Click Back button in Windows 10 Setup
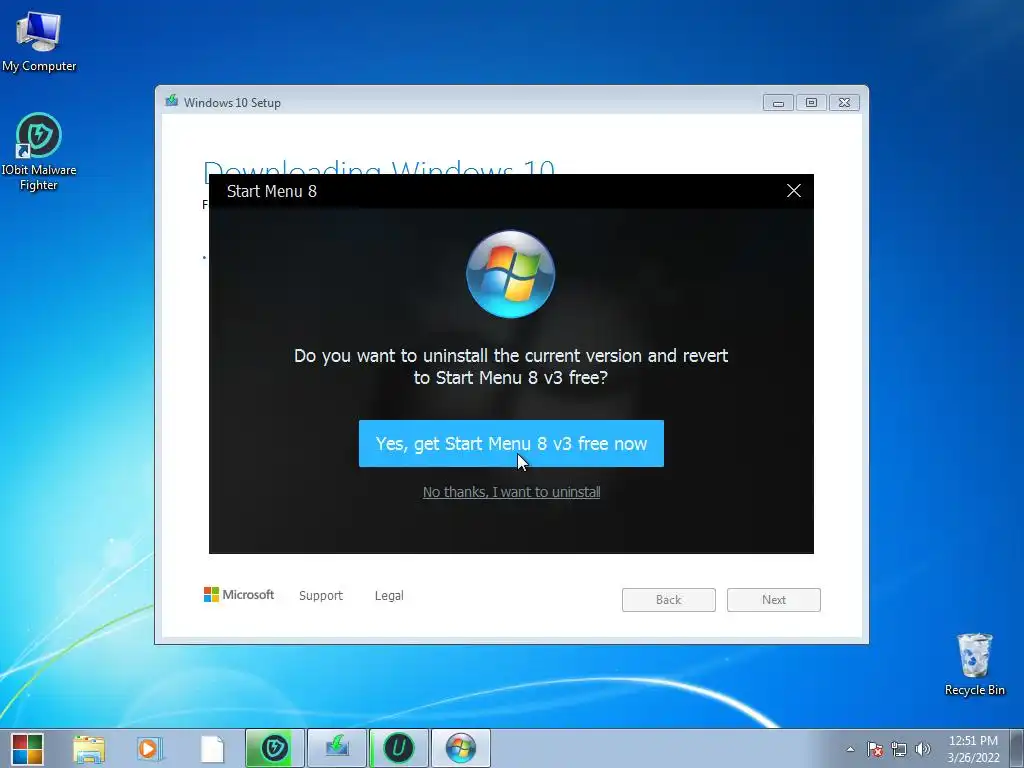1024x768 pixels. [669, 600]
